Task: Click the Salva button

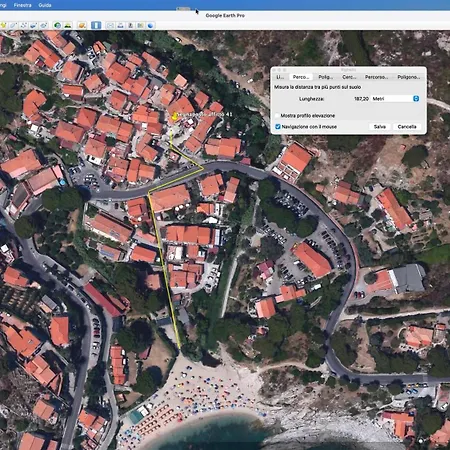Action: tap(380, 127)
